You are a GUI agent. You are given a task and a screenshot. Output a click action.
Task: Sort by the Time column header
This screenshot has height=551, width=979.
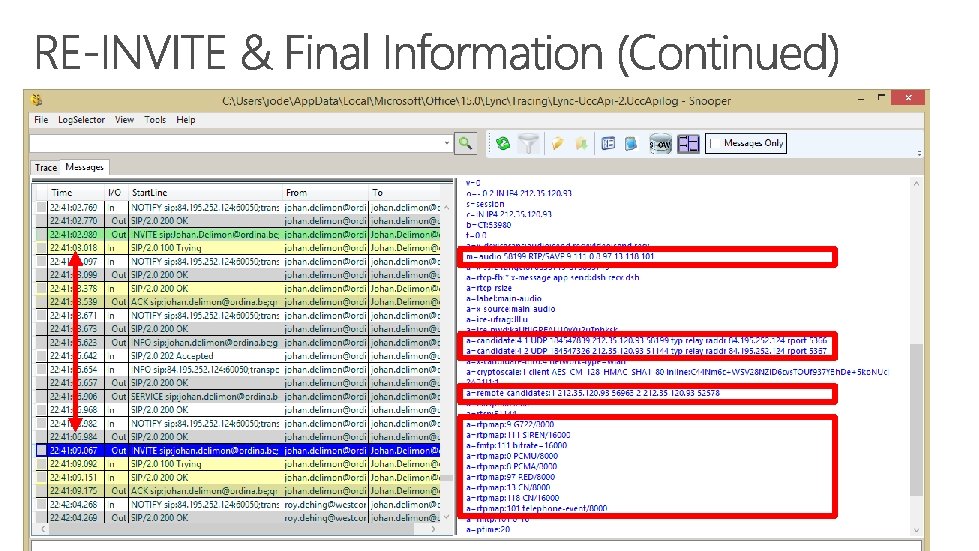click(76, 193)
